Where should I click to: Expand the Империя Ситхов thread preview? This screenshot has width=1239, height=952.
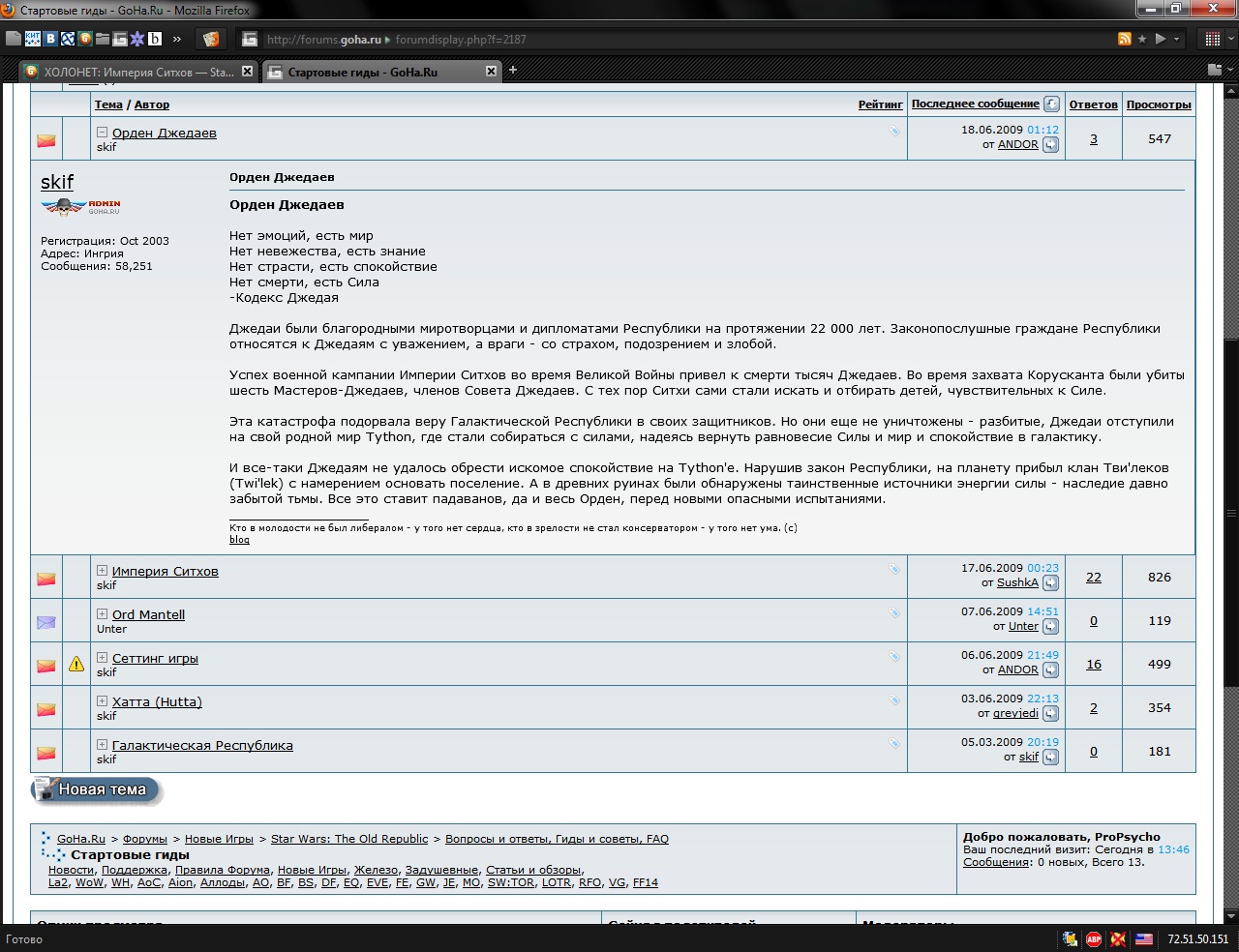pyautogui.click(x=102, y=571)
